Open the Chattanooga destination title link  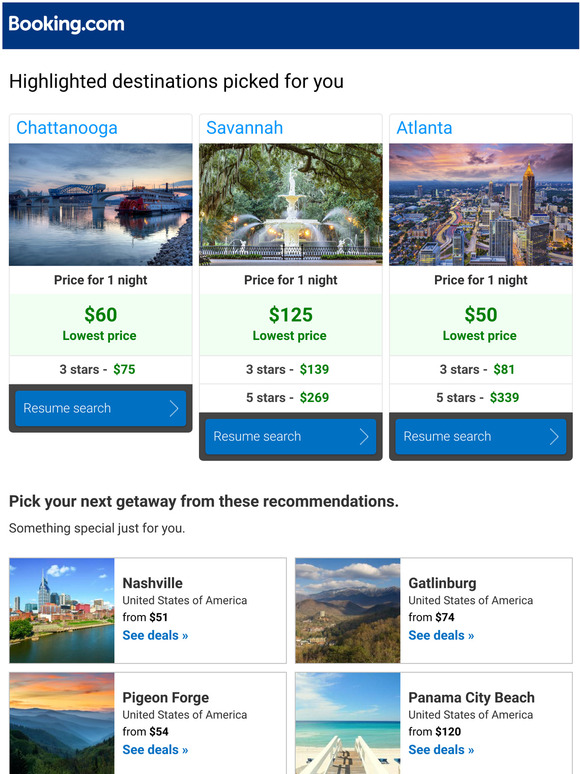tap(67, 128)
